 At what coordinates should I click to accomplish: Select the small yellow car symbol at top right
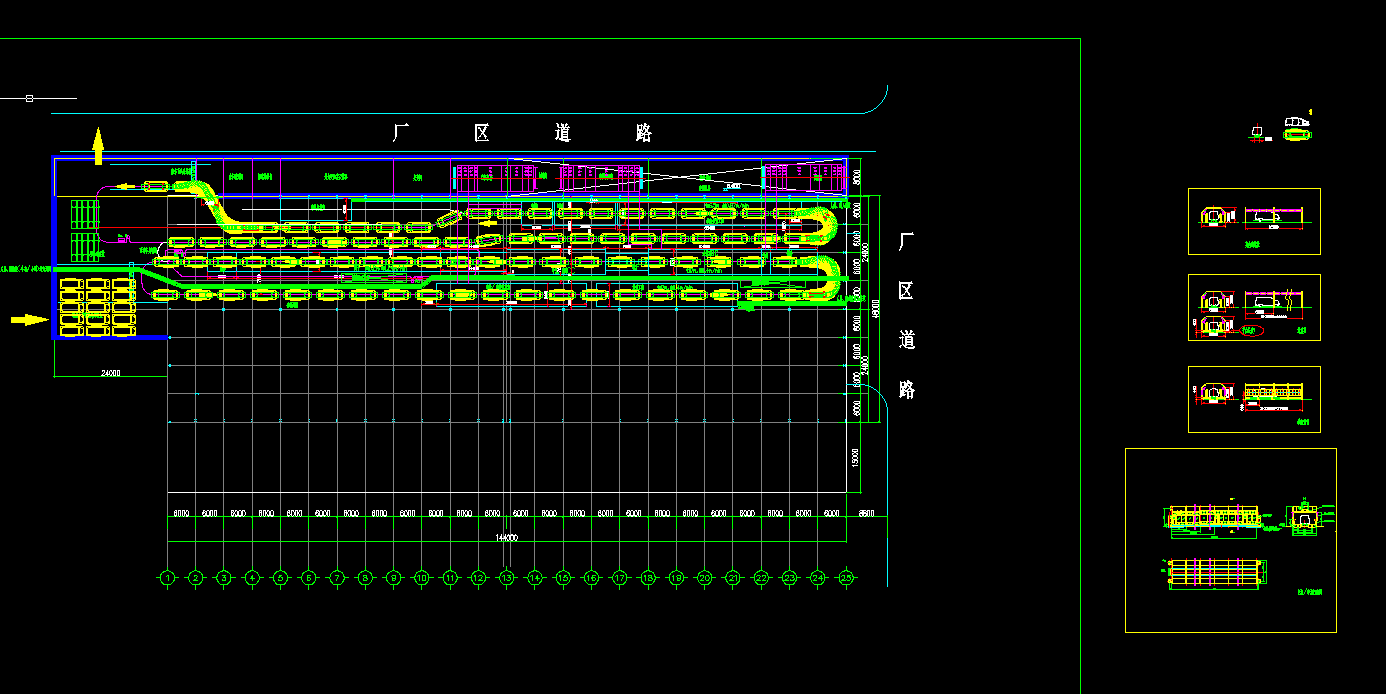click(1297, 133)
